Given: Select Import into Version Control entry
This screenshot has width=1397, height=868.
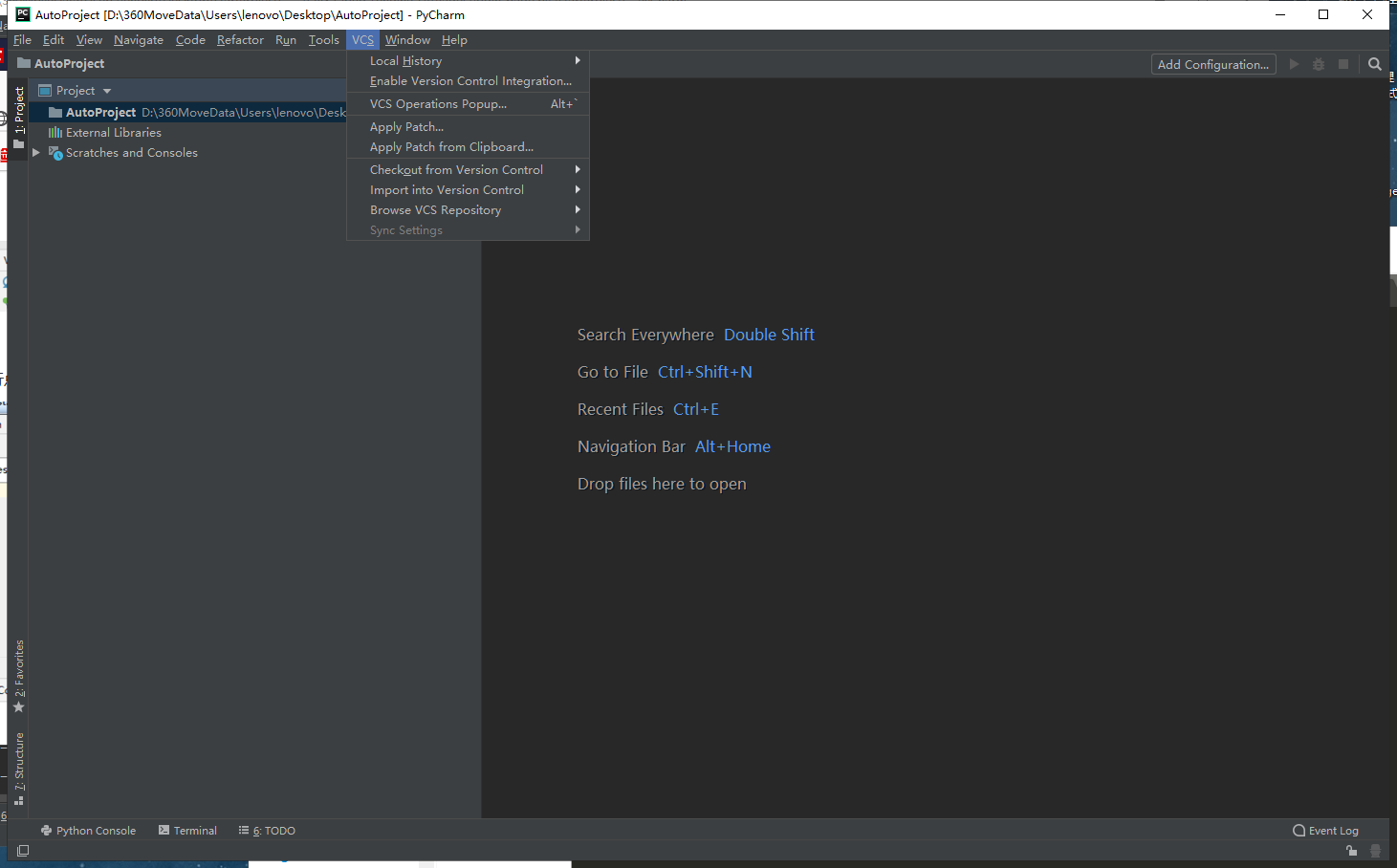Looking at the screenshot, I should pos(468,189).
